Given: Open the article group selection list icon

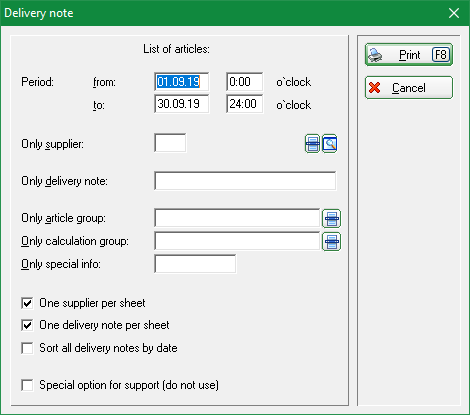Looking at the screenshot, I should 331,218.
